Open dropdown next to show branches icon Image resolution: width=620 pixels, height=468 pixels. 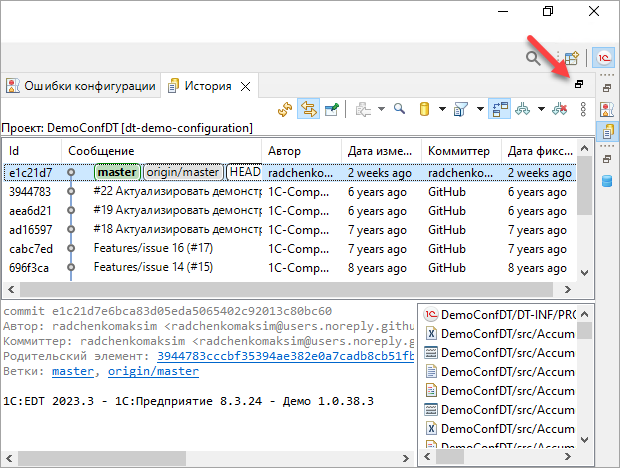coord(541,109)
